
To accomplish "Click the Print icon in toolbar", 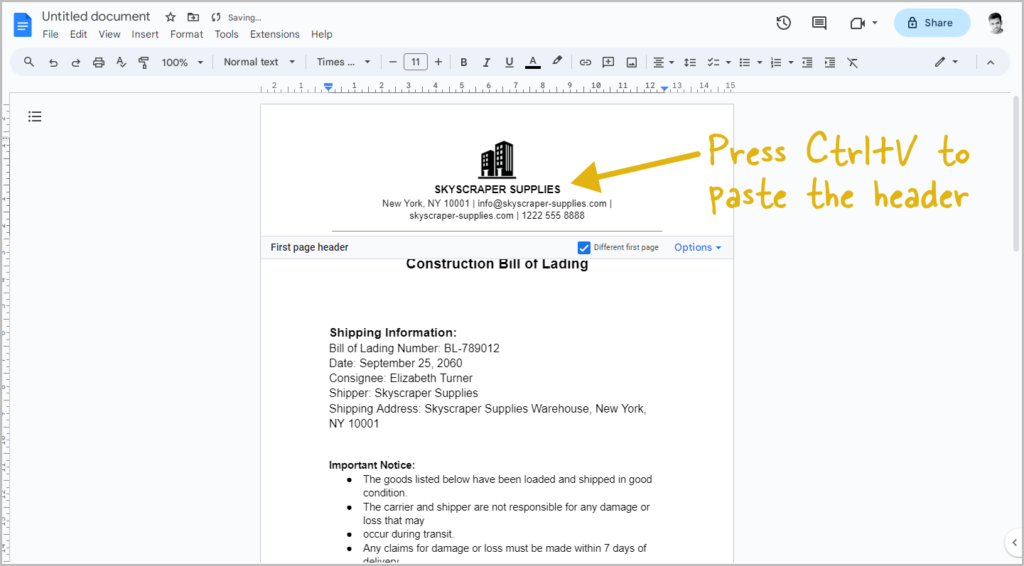I will [x=98, y=62].
